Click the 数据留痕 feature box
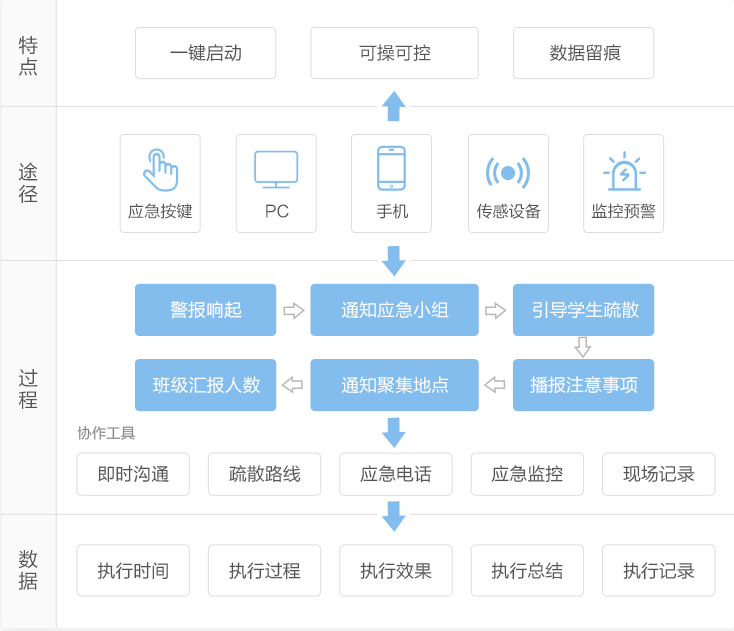 (x=584, y=53)
